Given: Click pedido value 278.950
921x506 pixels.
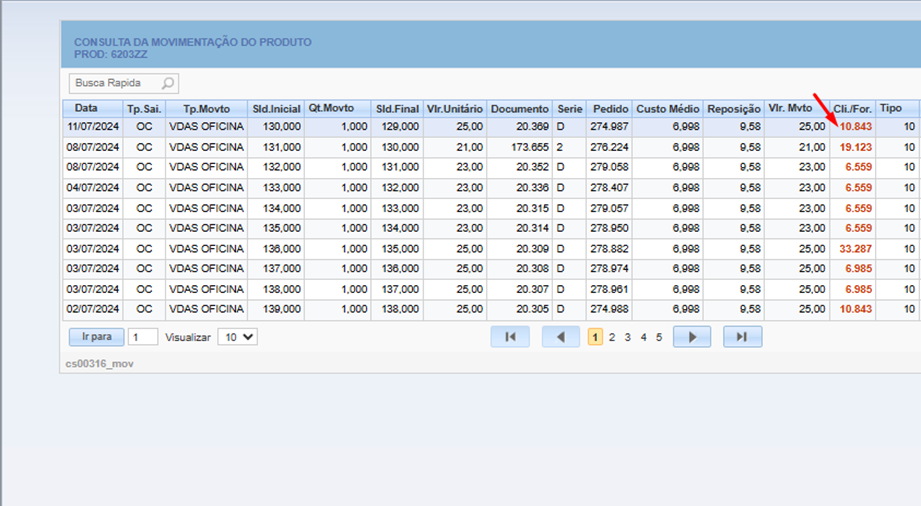Looking at the screenshot, I should coord(609,228).
